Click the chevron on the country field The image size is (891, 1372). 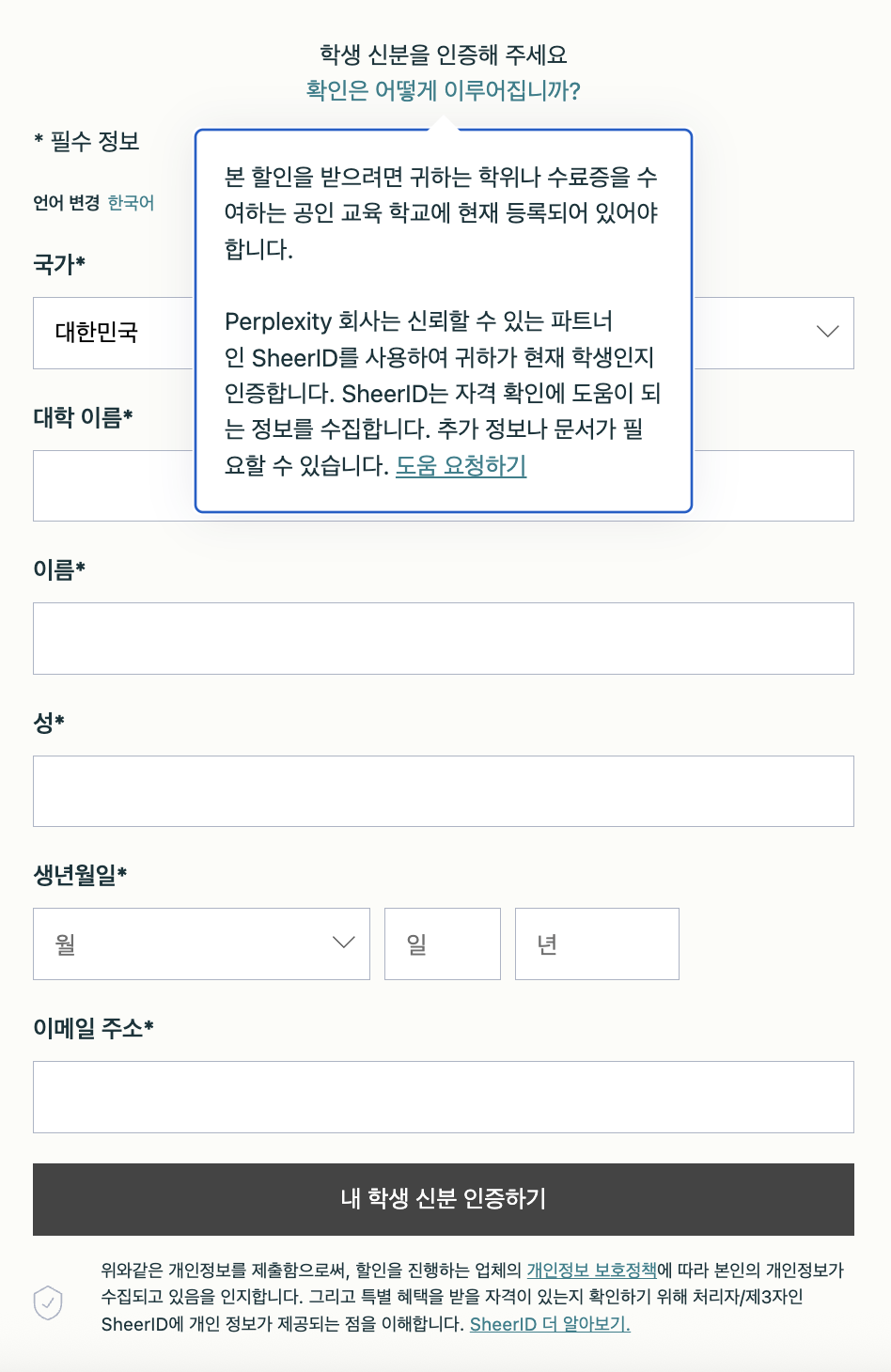pos(825,333)
